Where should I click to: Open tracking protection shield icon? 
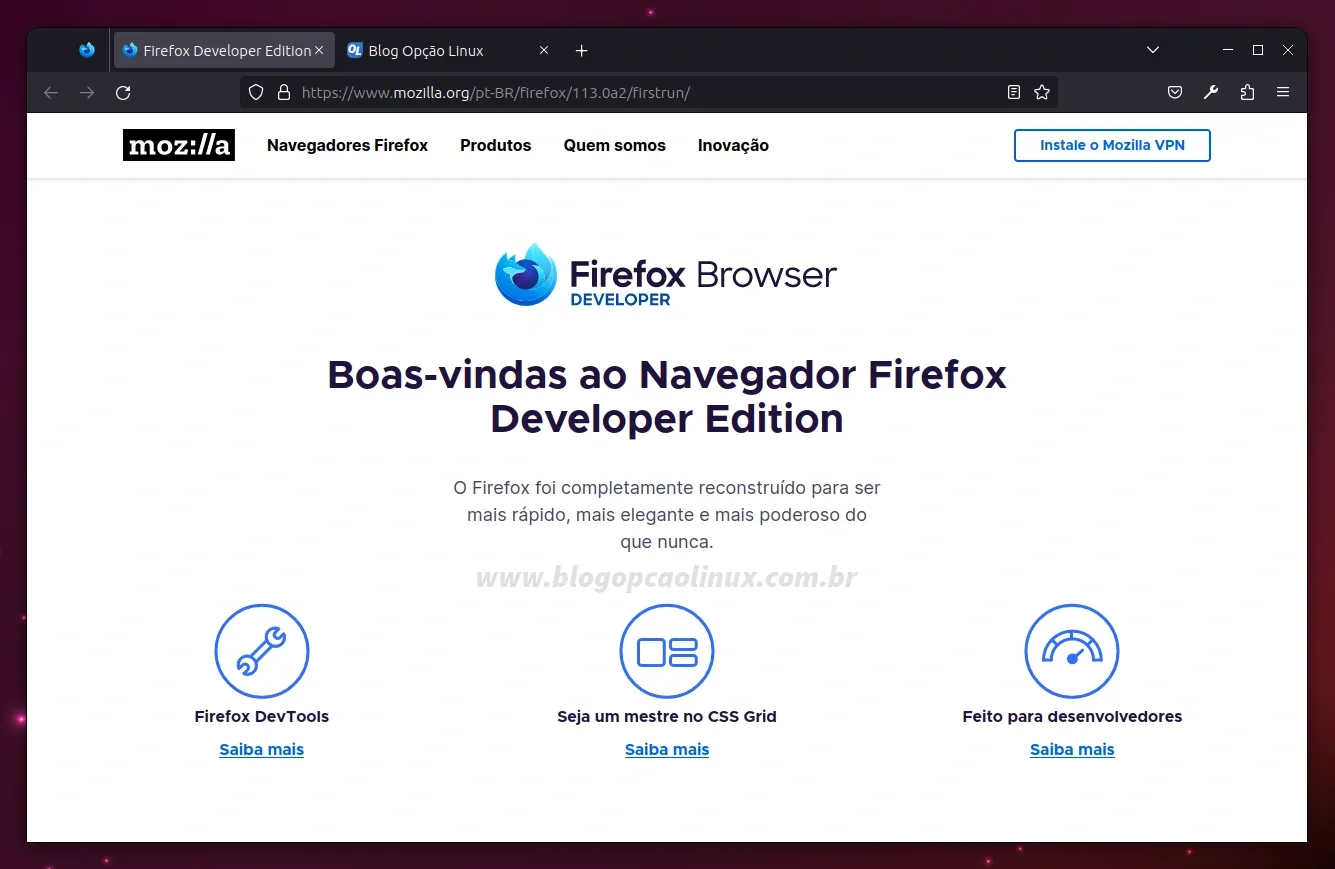pyautogui.click(x=256, y=92)
